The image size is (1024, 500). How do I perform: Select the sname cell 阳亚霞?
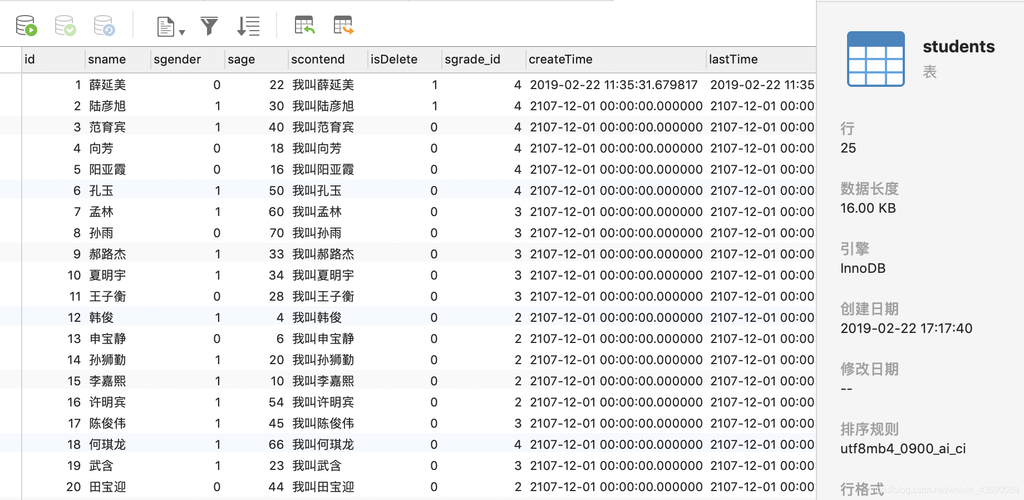click(x=108, y=170)
